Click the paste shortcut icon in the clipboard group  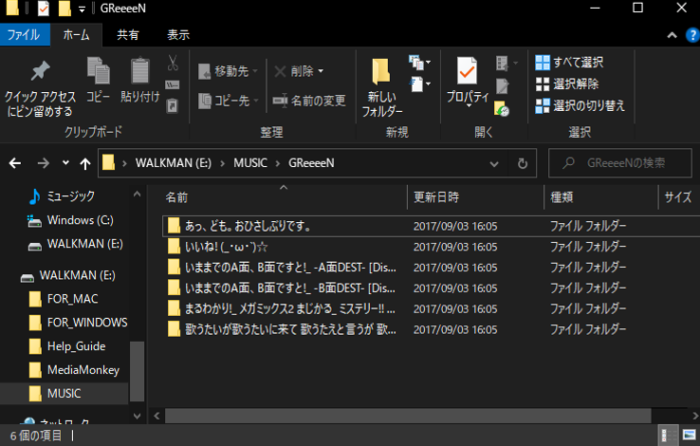pos(172,106)
